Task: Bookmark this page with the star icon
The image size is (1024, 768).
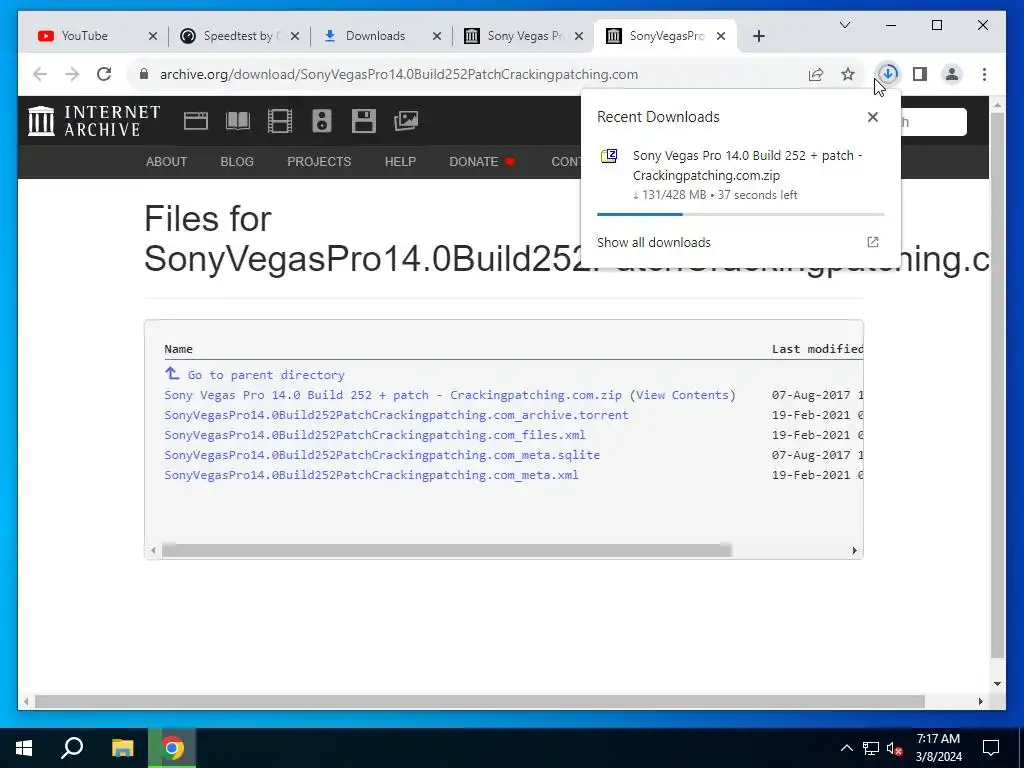Action: 848,74
